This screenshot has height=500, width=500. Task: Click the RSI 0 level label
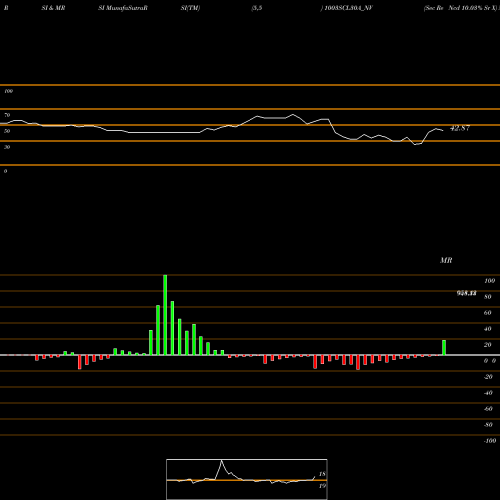click(5, 171)
